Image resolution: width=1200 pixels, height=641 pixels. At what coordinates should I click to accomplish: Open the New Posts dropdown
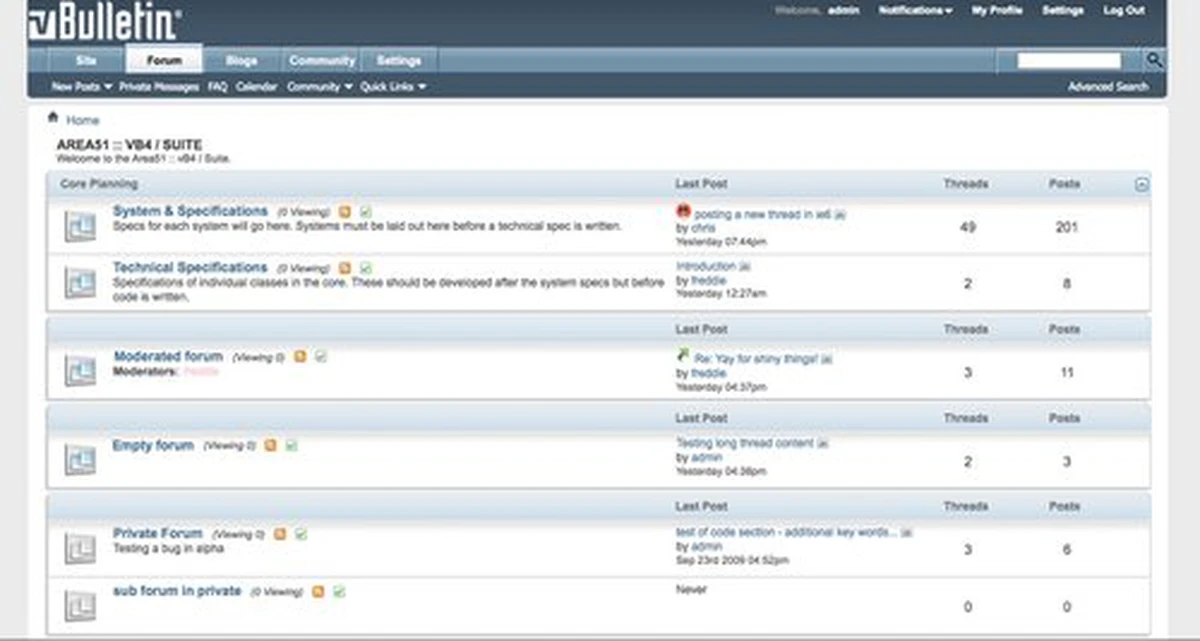pos(81,87)
